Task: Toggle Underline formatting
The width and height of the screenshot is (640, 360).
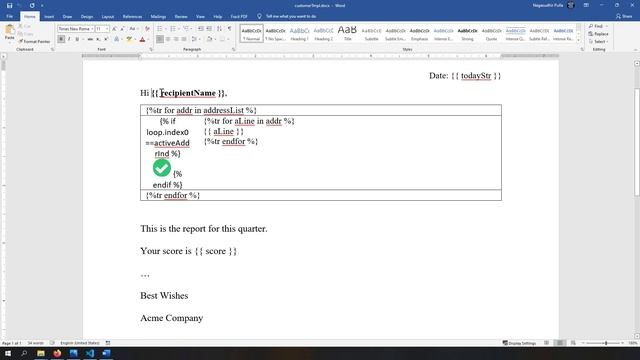Action: [x=77, y=39]
